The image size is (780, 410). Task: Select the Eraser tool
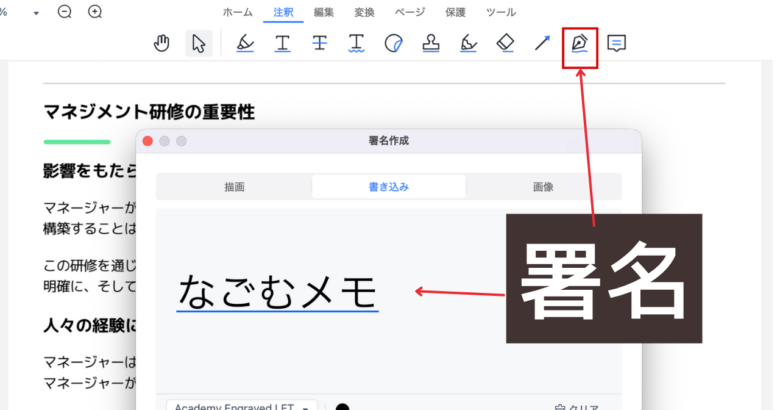(x=505, y=43)
